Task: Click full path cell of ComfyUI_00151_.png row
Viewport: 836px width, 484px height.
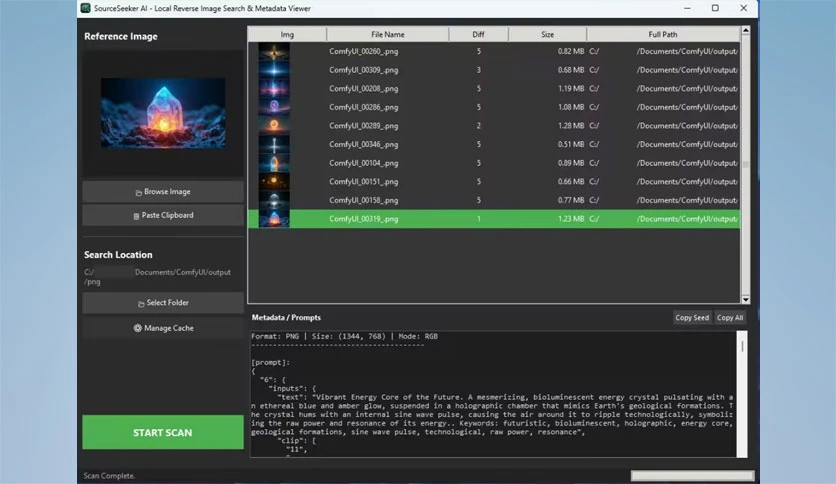Action: point(663,182)
